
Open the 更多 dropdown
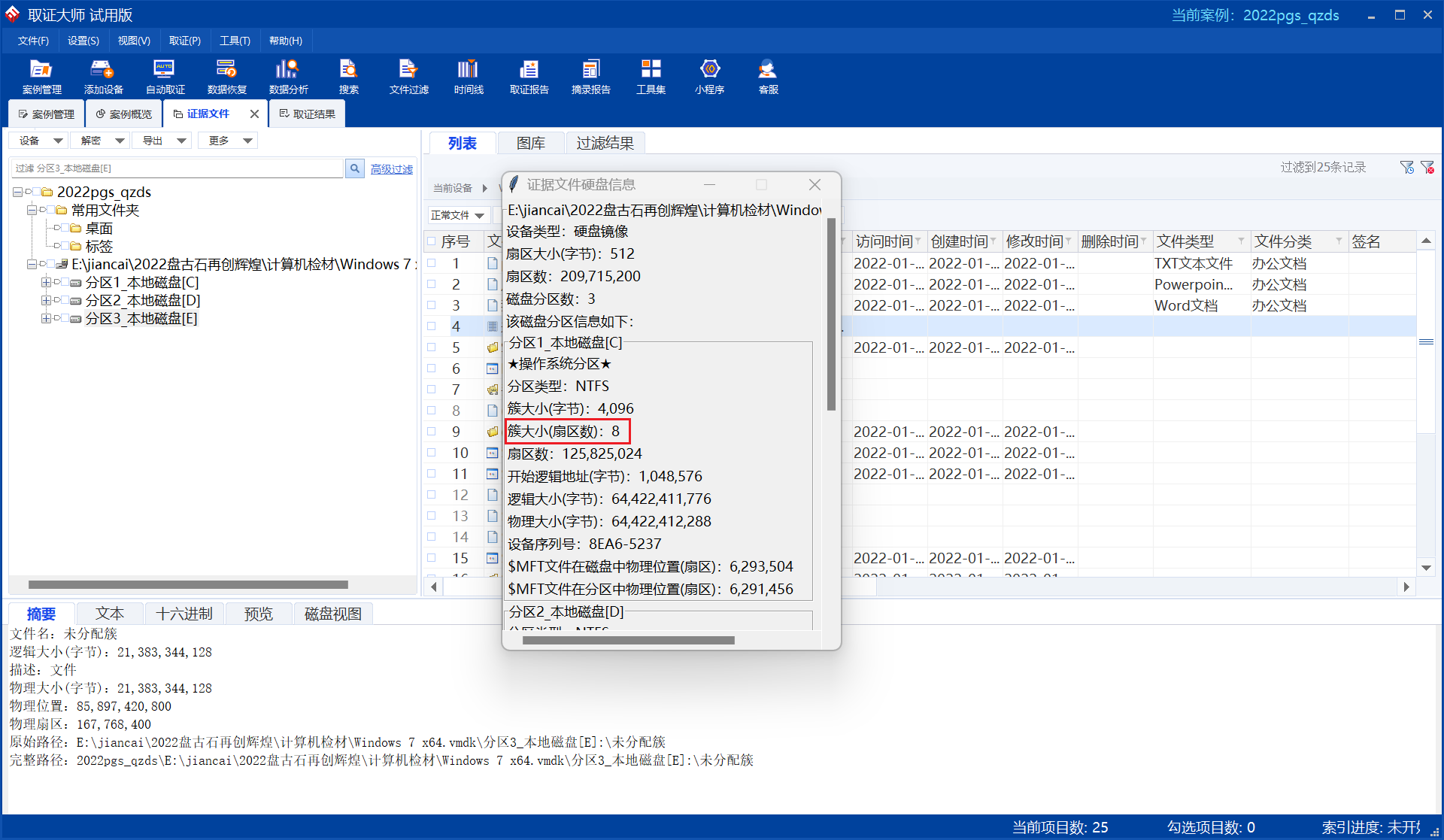228,141
